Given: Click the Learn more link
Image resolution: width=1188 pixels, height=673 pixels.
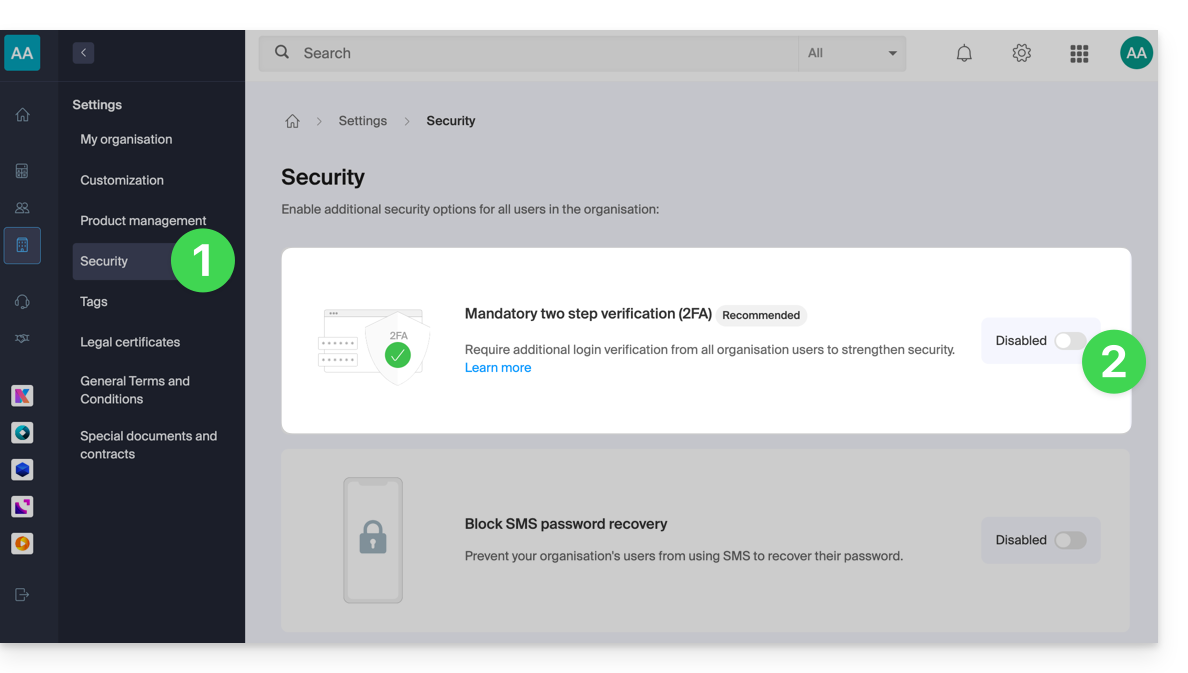Looking at the screenshot, I should [498, 368].
